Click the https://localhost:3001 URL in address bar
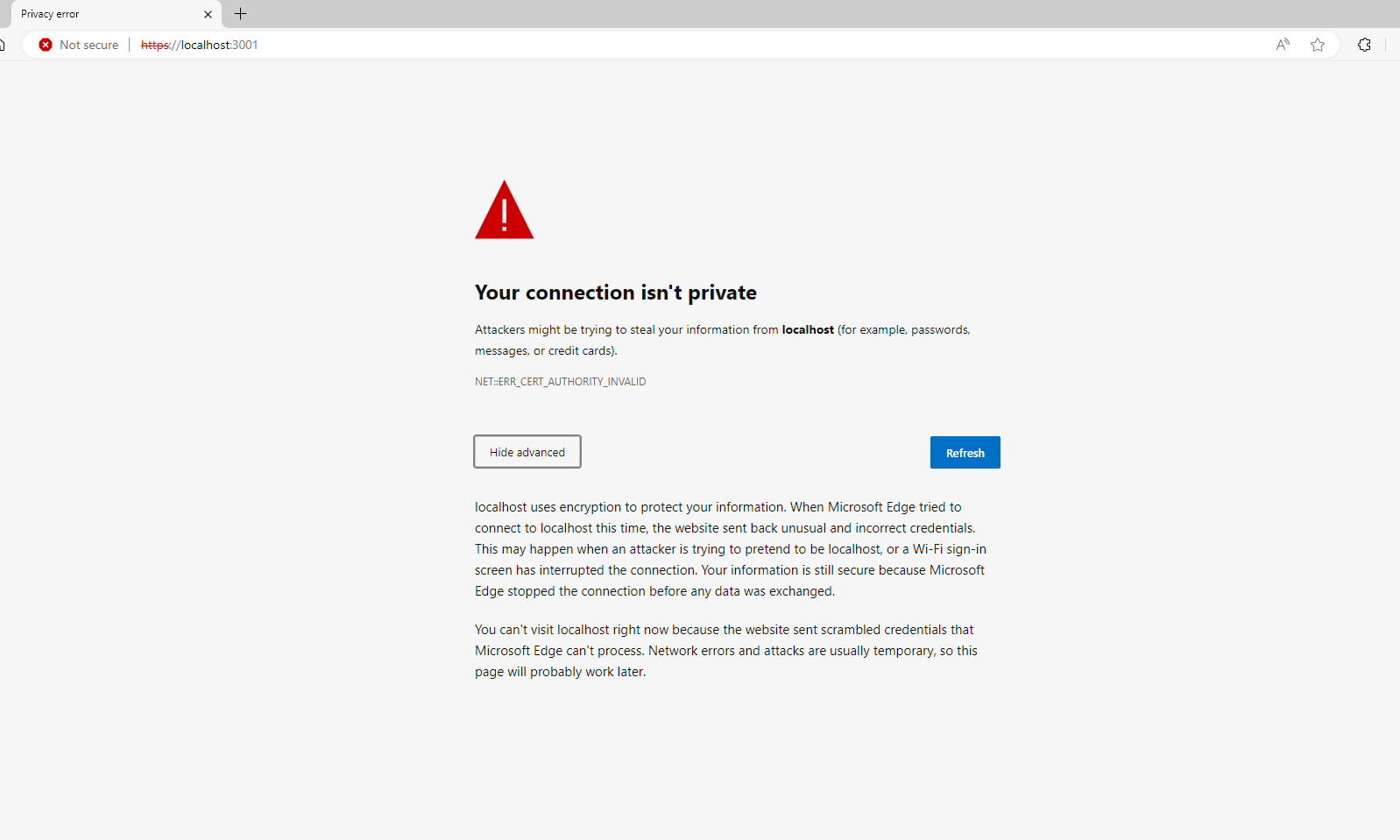 [200, 45]
